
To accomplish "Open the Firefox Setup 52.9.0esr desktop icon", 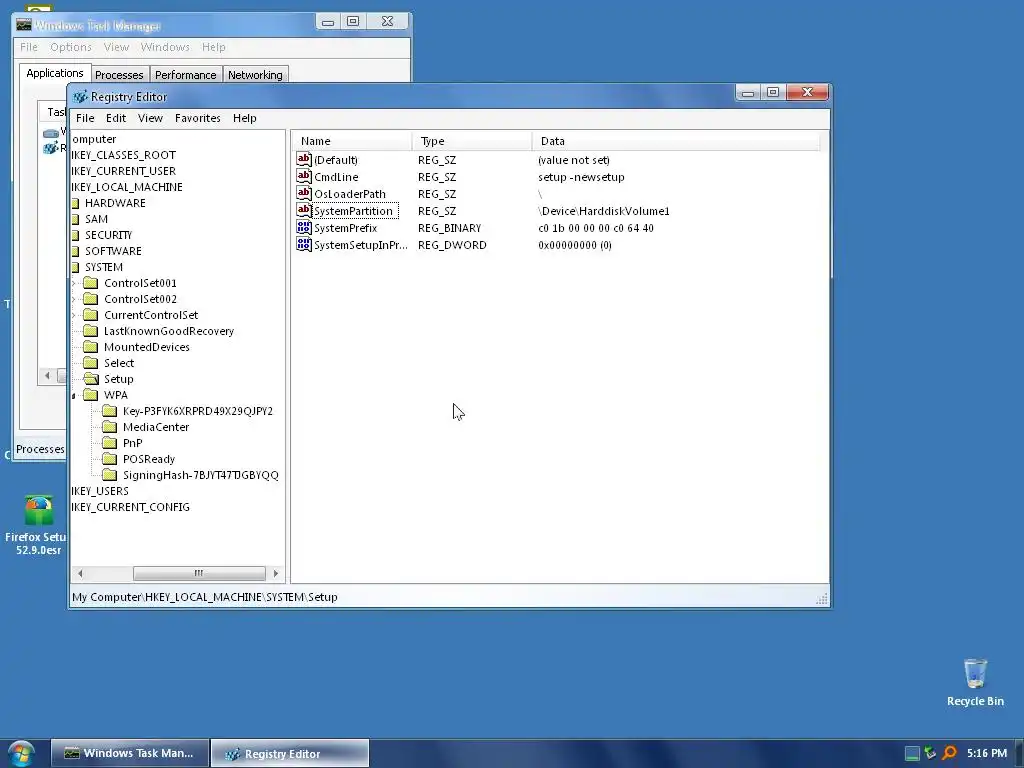I will [37, 525].
